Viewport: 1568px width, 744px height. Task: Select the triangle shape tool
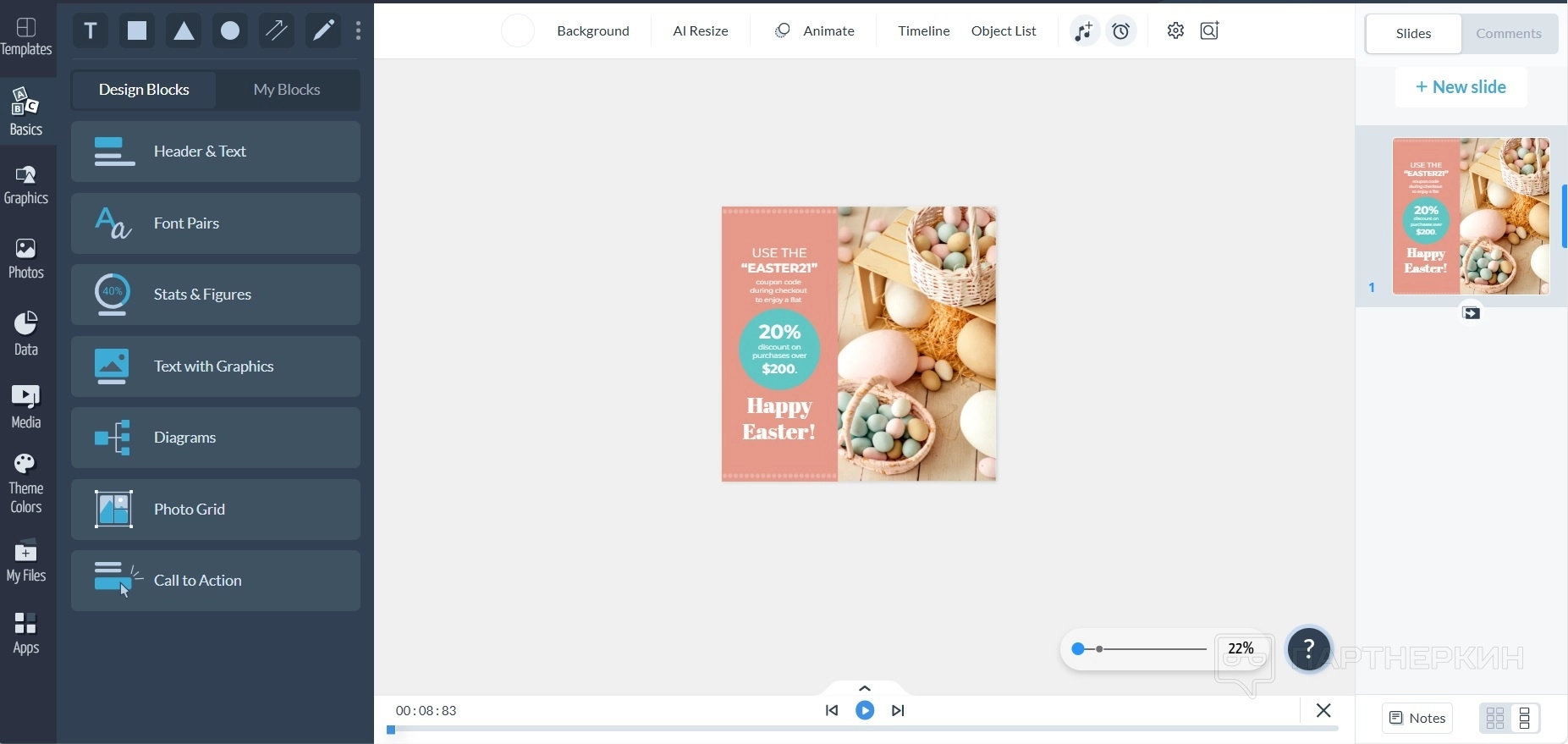pos(184,31)
